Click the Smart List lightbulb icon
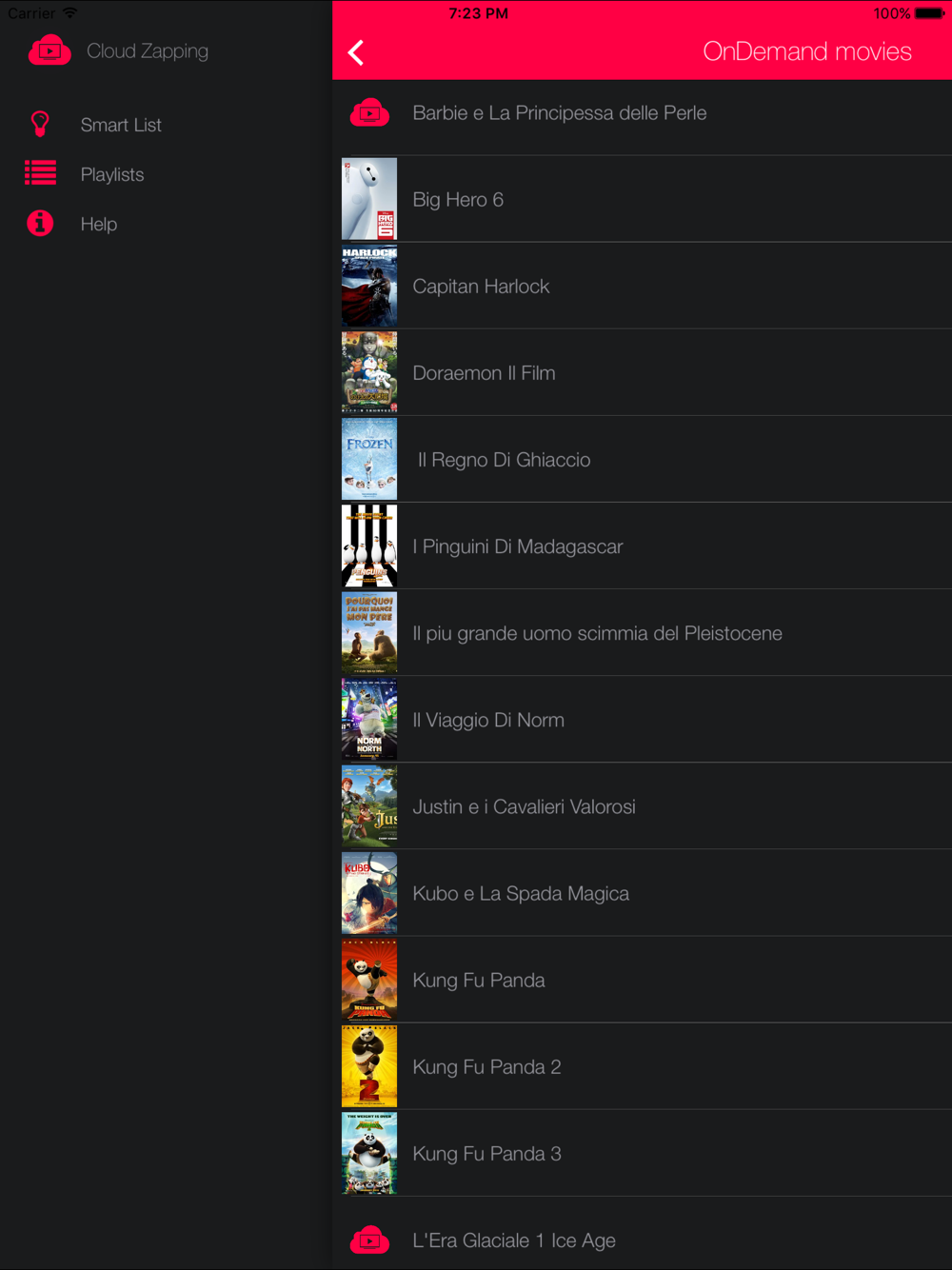 point(40,124)
